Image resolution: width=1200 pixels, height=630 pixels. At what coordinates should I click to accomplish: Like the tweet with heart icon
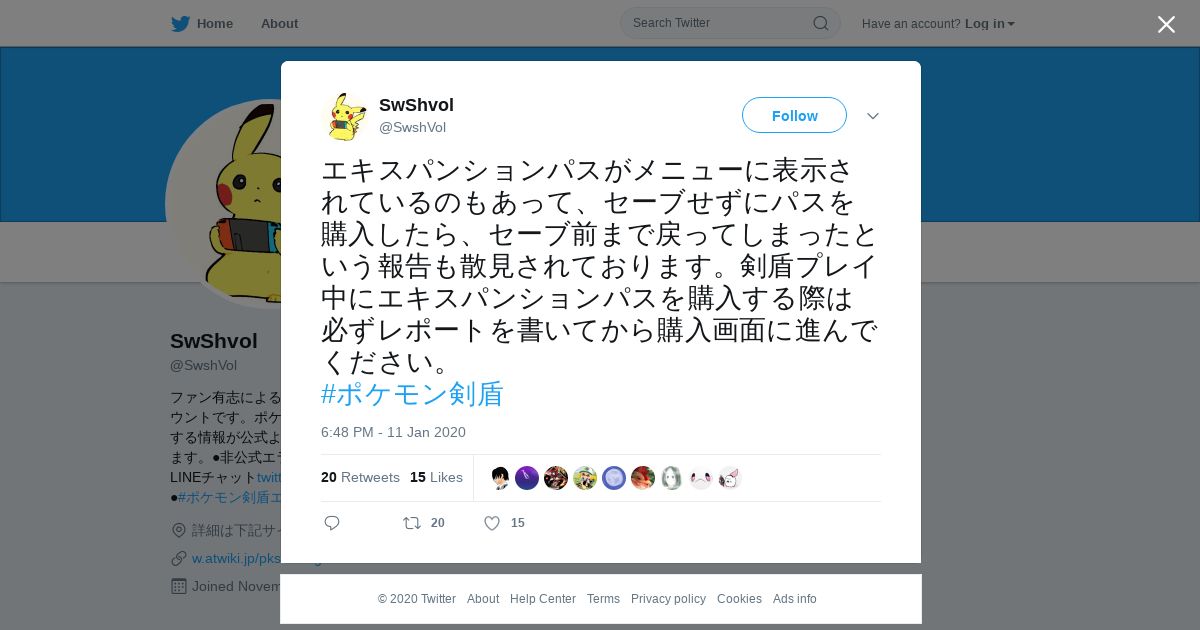(x=492, y=523)
